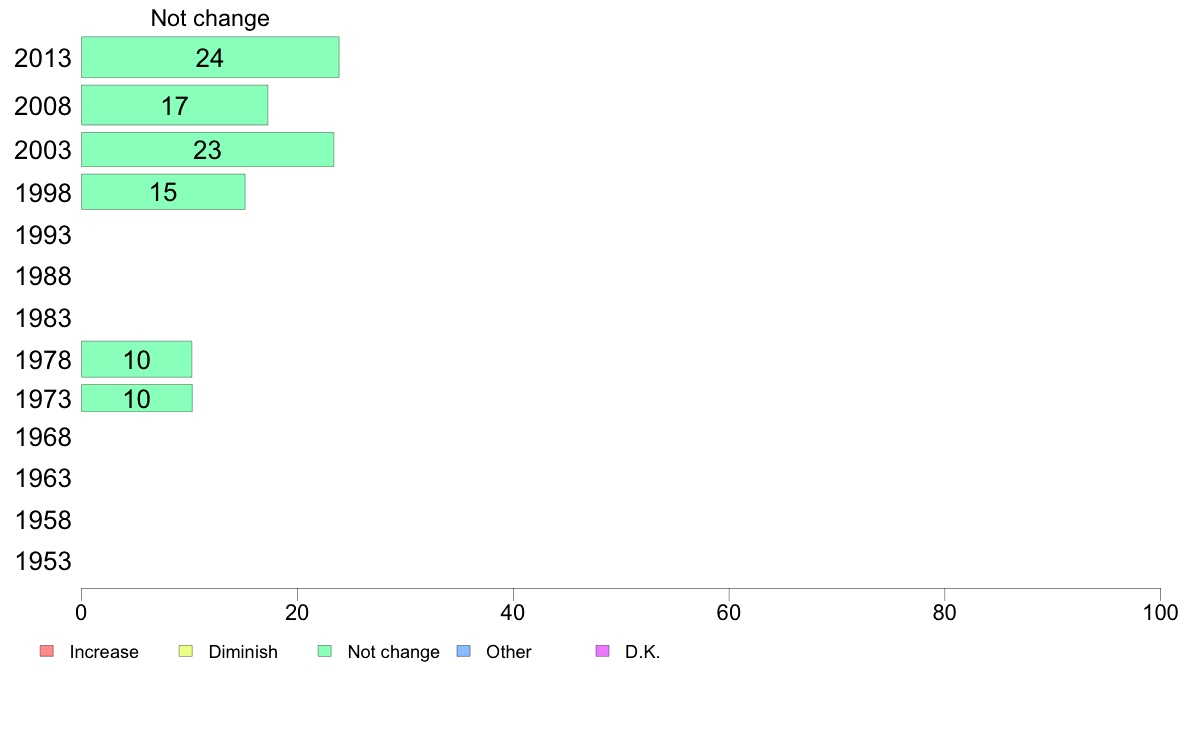The image size is (1188, 736).
Task: Click the Diminish legend label text
Action: (x=243, y=652)
